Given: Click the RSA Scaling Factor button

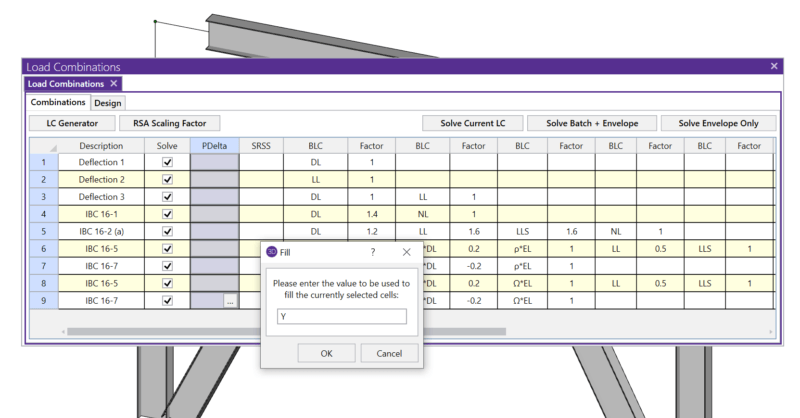Looking at the screenshot, I should click(170, 123).
